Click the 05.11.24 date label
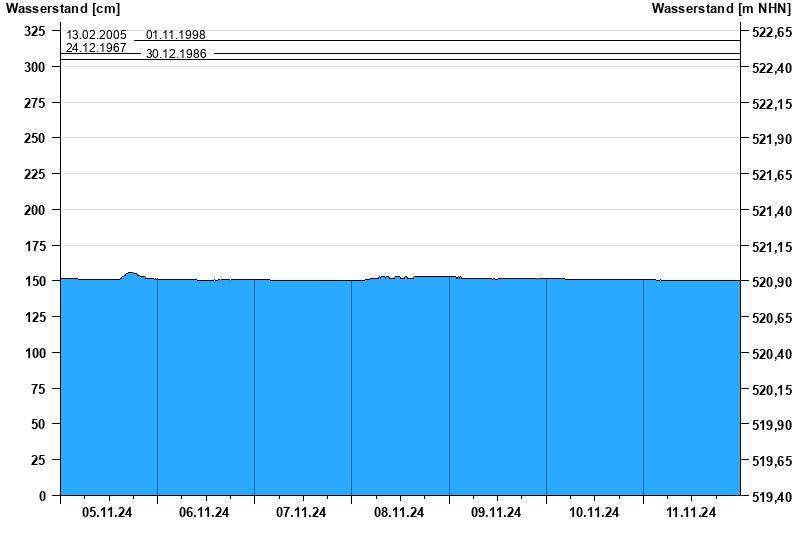The image size is (800, 550). point(108,513)
